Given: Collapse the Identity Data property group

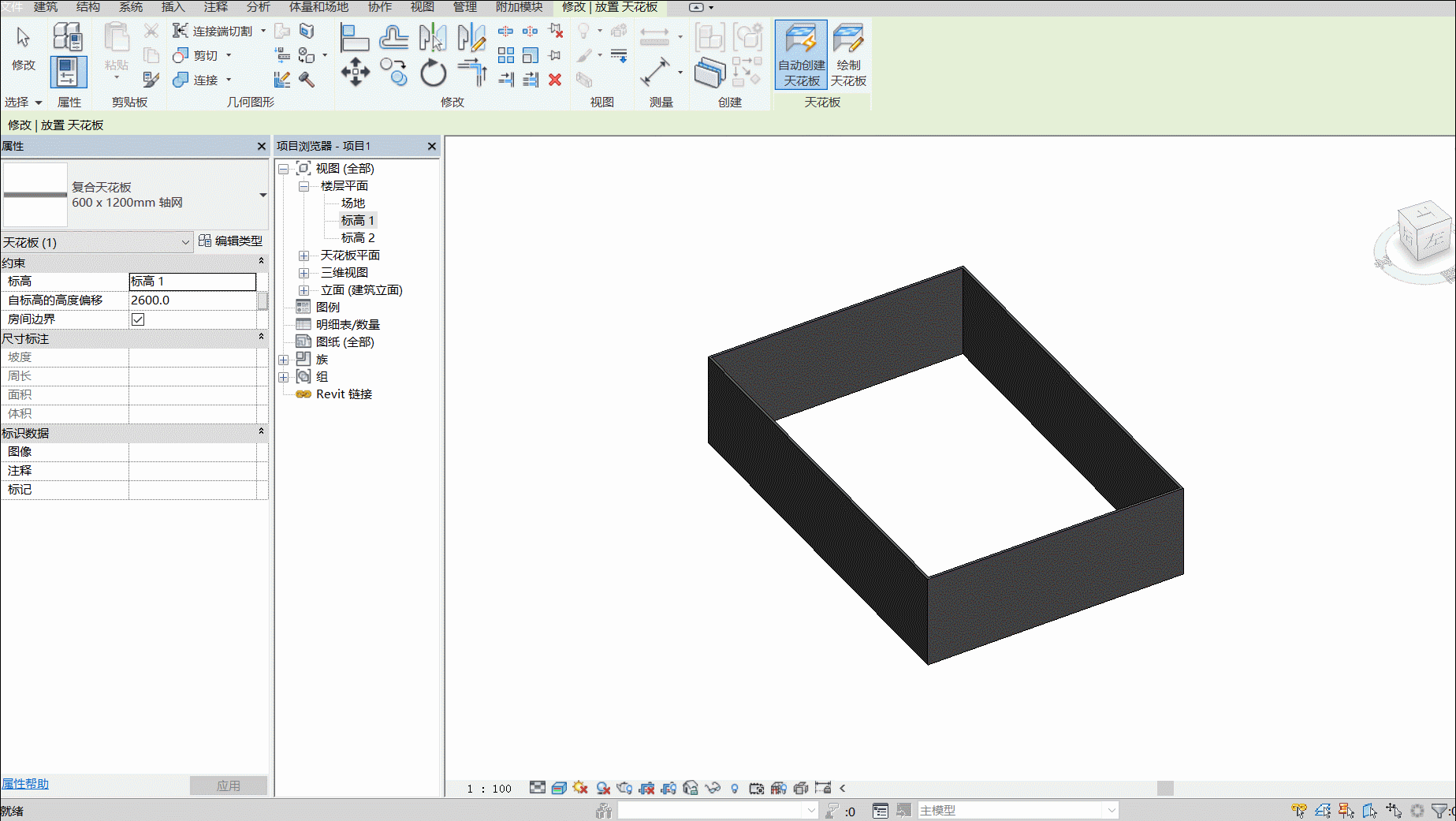Looking at the screenshot, I should click(x=261, y=432).
